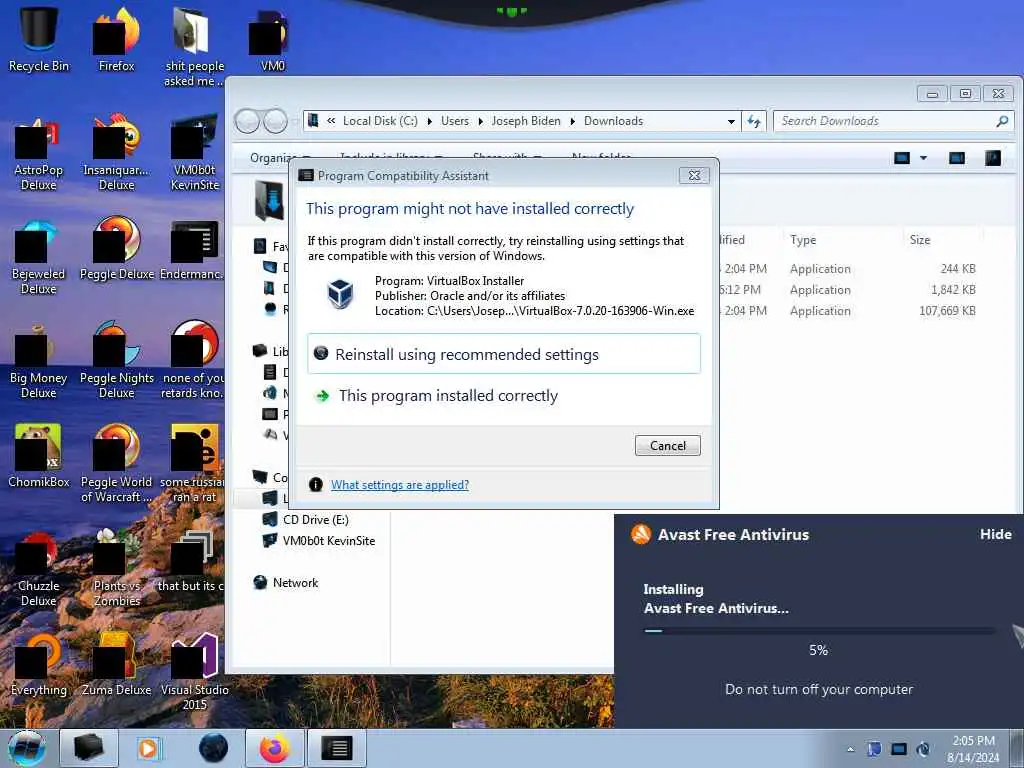Click the VirtualBox cube program icon

tap(340, 294)
